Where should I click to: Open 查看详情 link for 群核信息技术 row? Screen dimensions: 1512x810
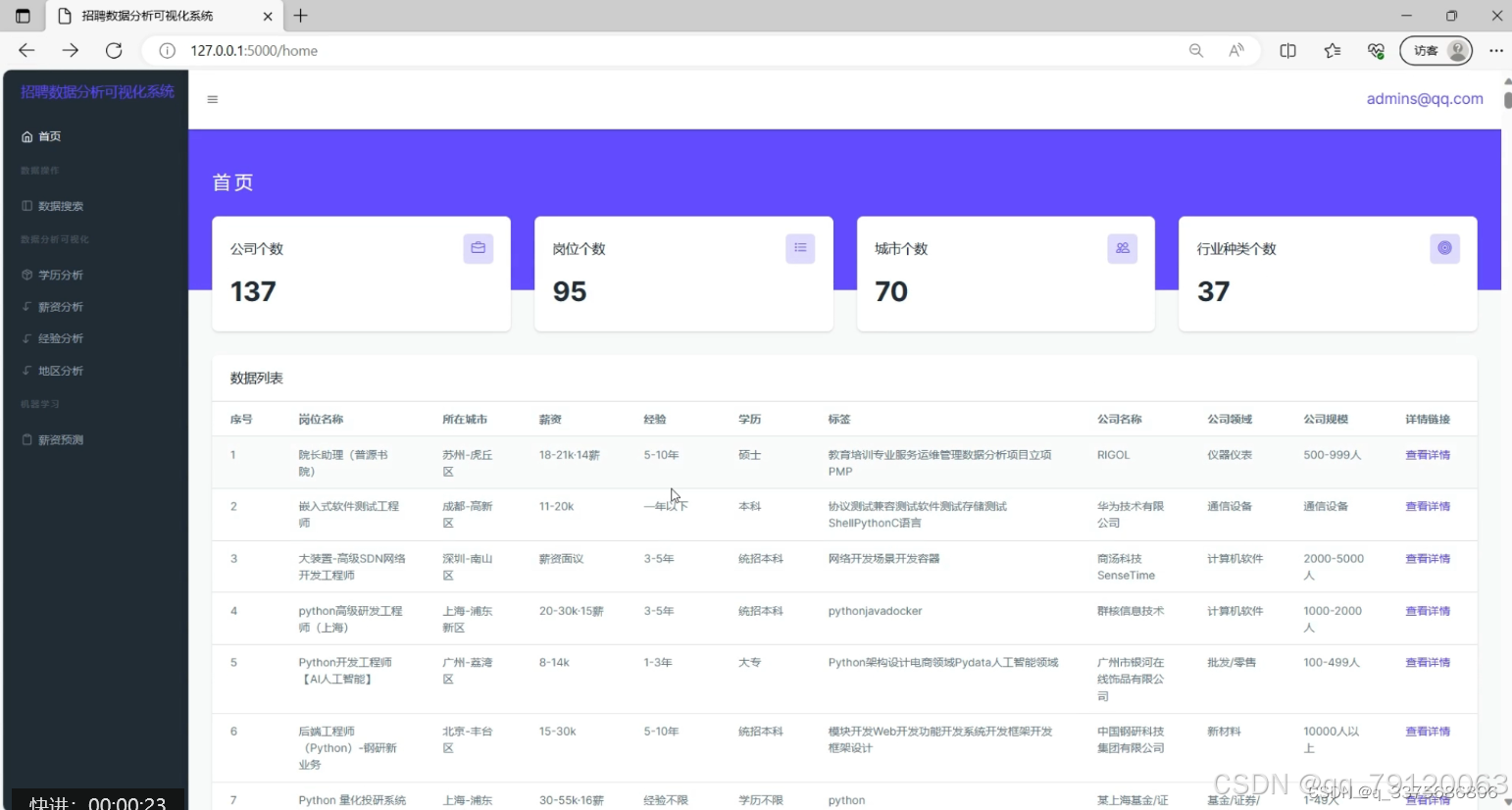1428,610
